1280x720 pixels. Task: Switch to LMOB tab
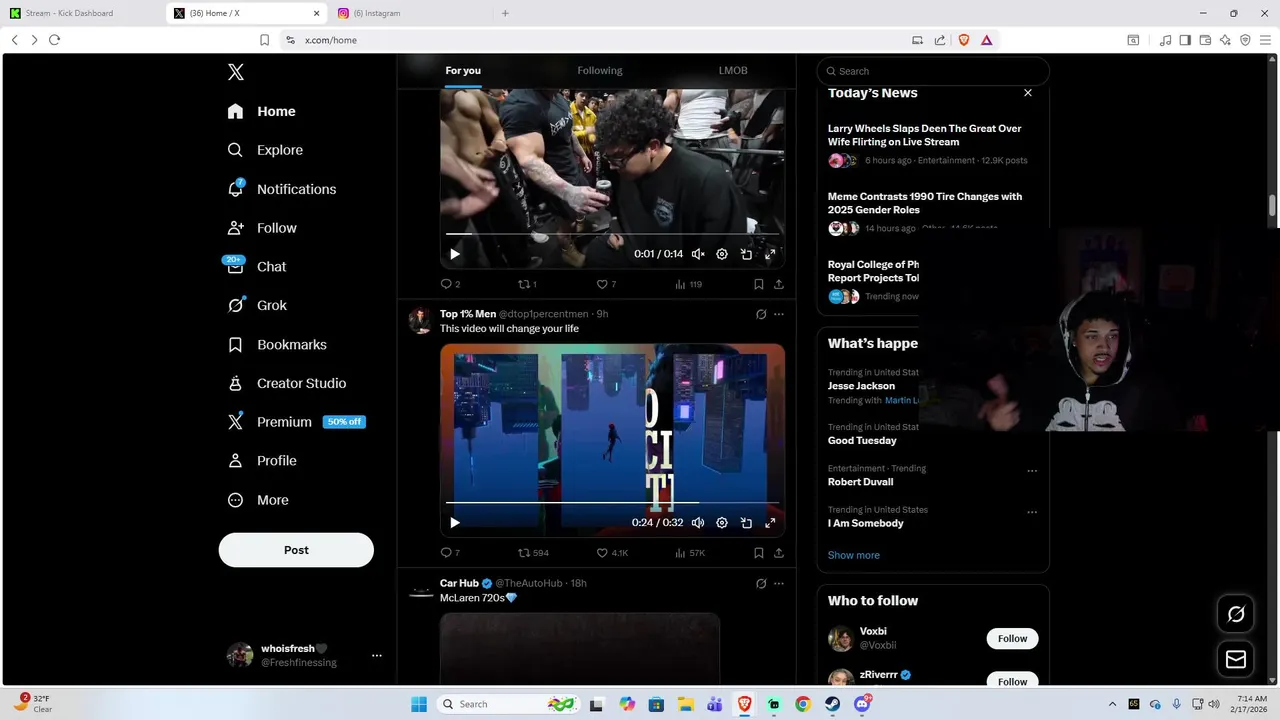(733, 71)
